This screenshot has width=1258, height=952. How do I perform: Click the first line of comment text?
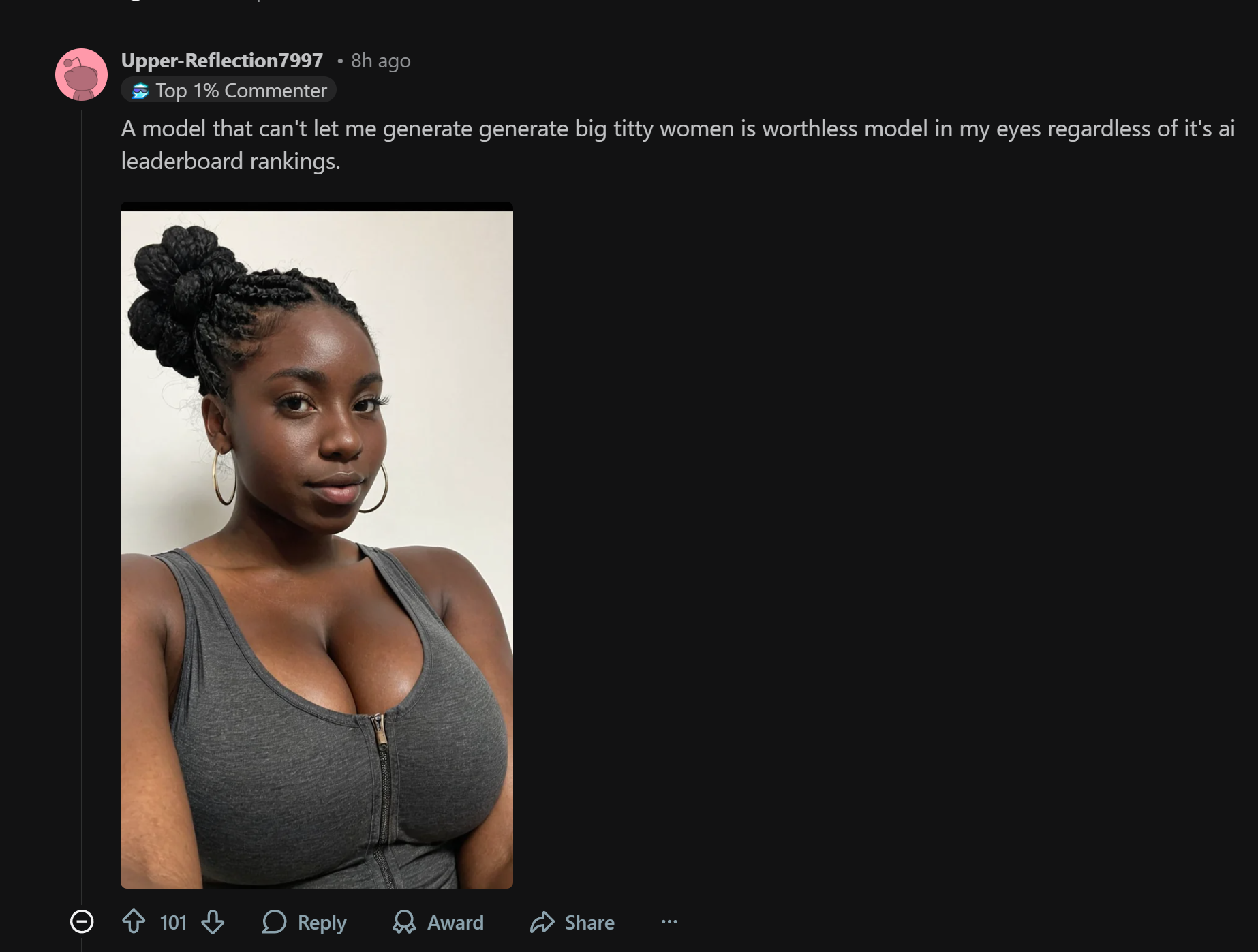click(x=678, y=128)
